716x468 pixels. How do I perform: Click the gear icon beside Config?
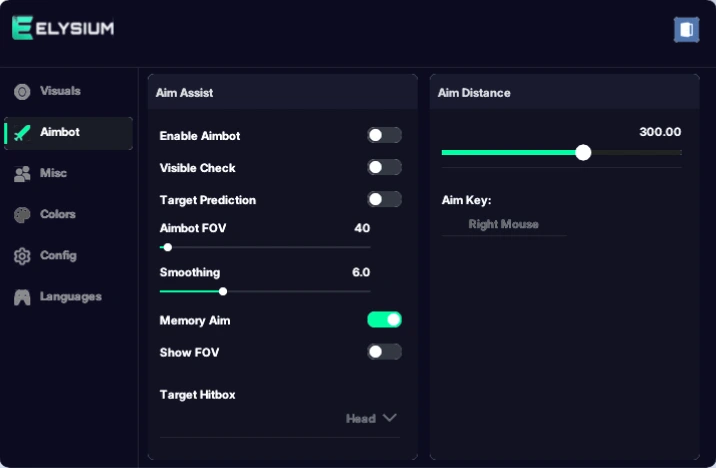(x=22, y=256)
